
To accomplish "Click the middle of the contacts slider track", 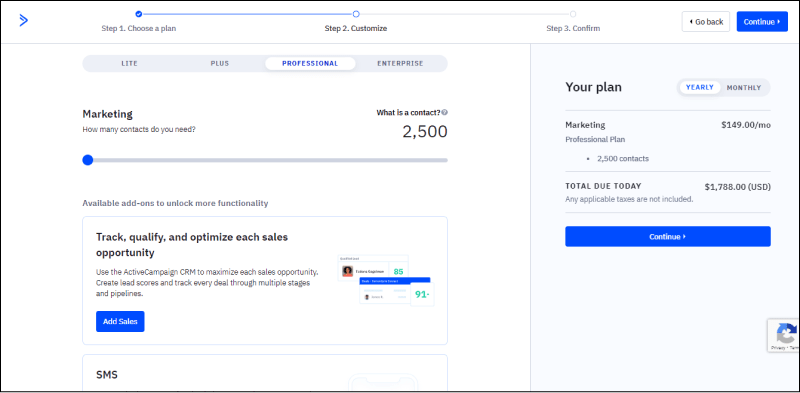I will point(265,160).
